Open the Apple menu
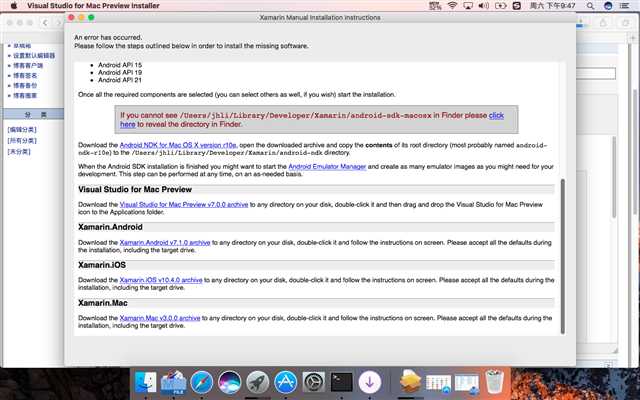This screenshot has width=640, height=400. click(x=13, y=6)
